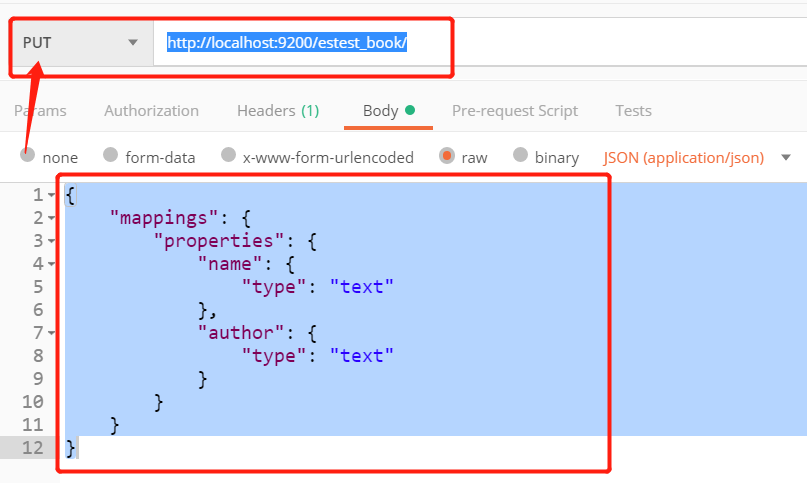Collapse the name block on line 4
The height and width of the screenshot is (483, 807).
coord(51,264)
